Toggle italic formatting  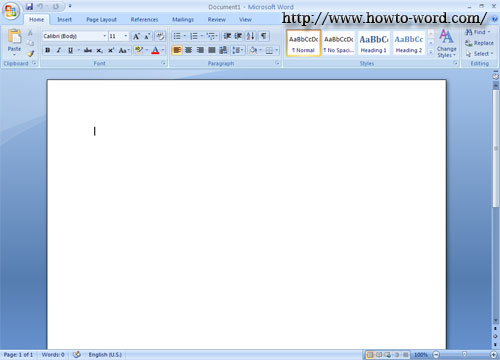[x=59, y=50]
